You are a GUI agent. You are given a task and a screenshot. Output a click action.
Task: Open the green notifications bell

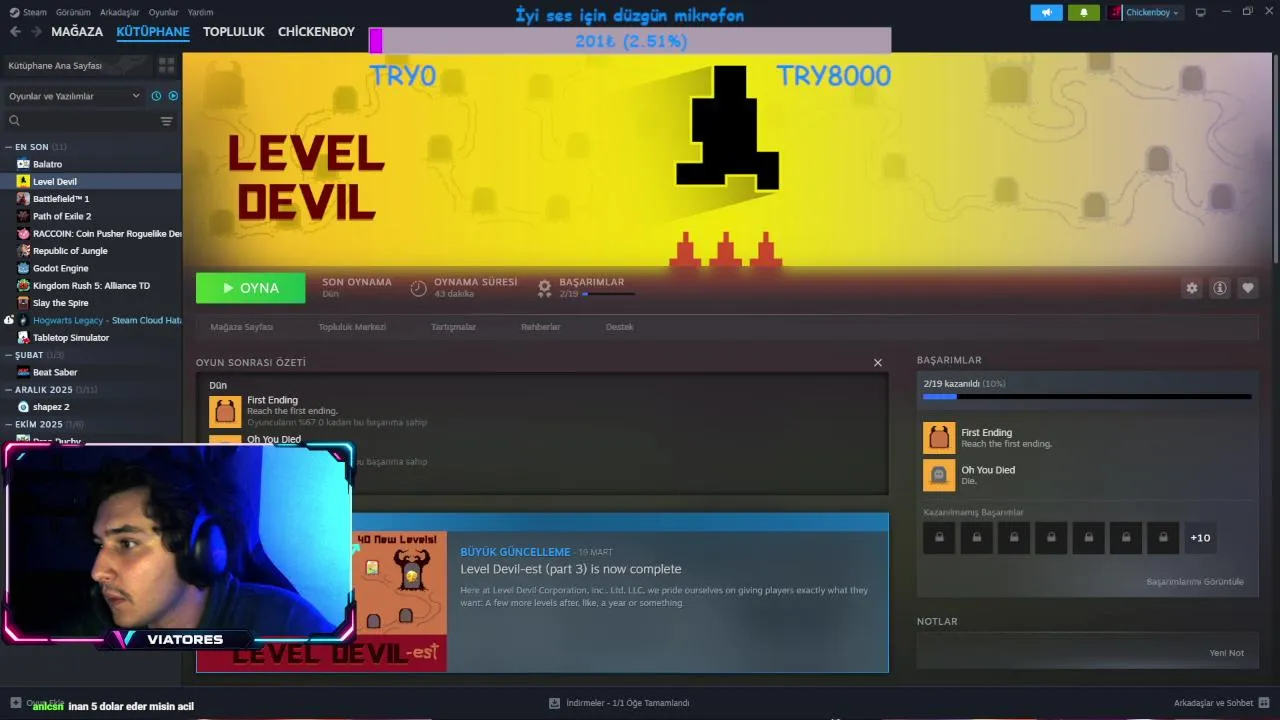[1084, 12]
